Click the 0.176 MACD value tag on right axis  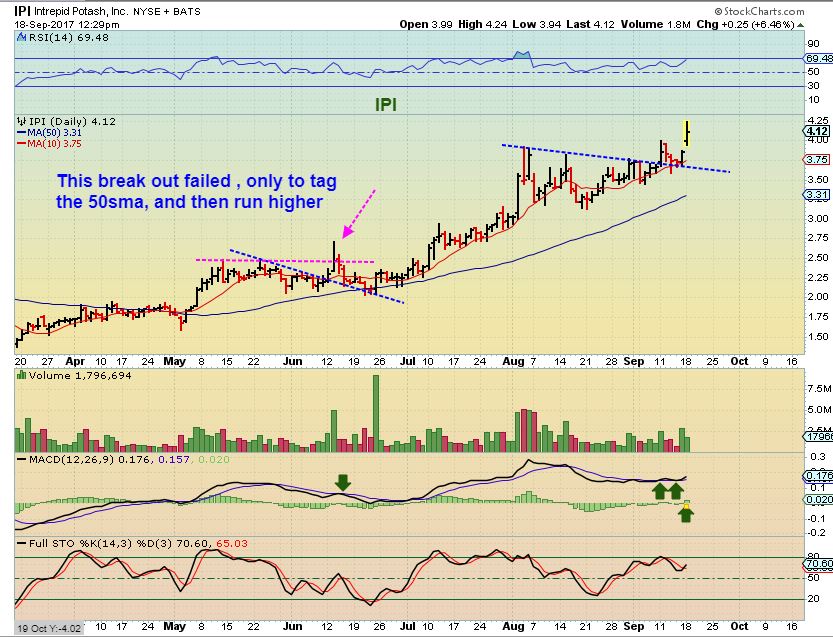tap(819, 475)
